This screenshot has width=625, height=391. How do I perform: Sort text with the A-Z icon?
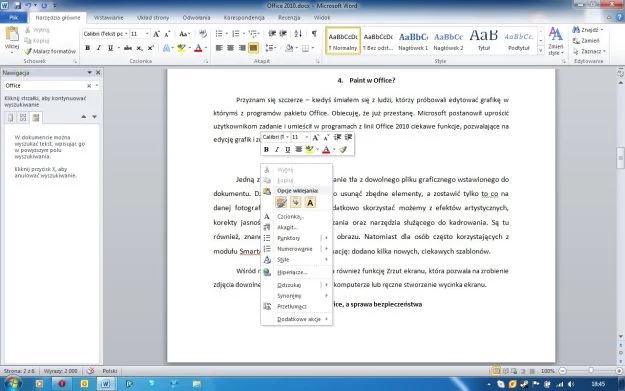298,34
